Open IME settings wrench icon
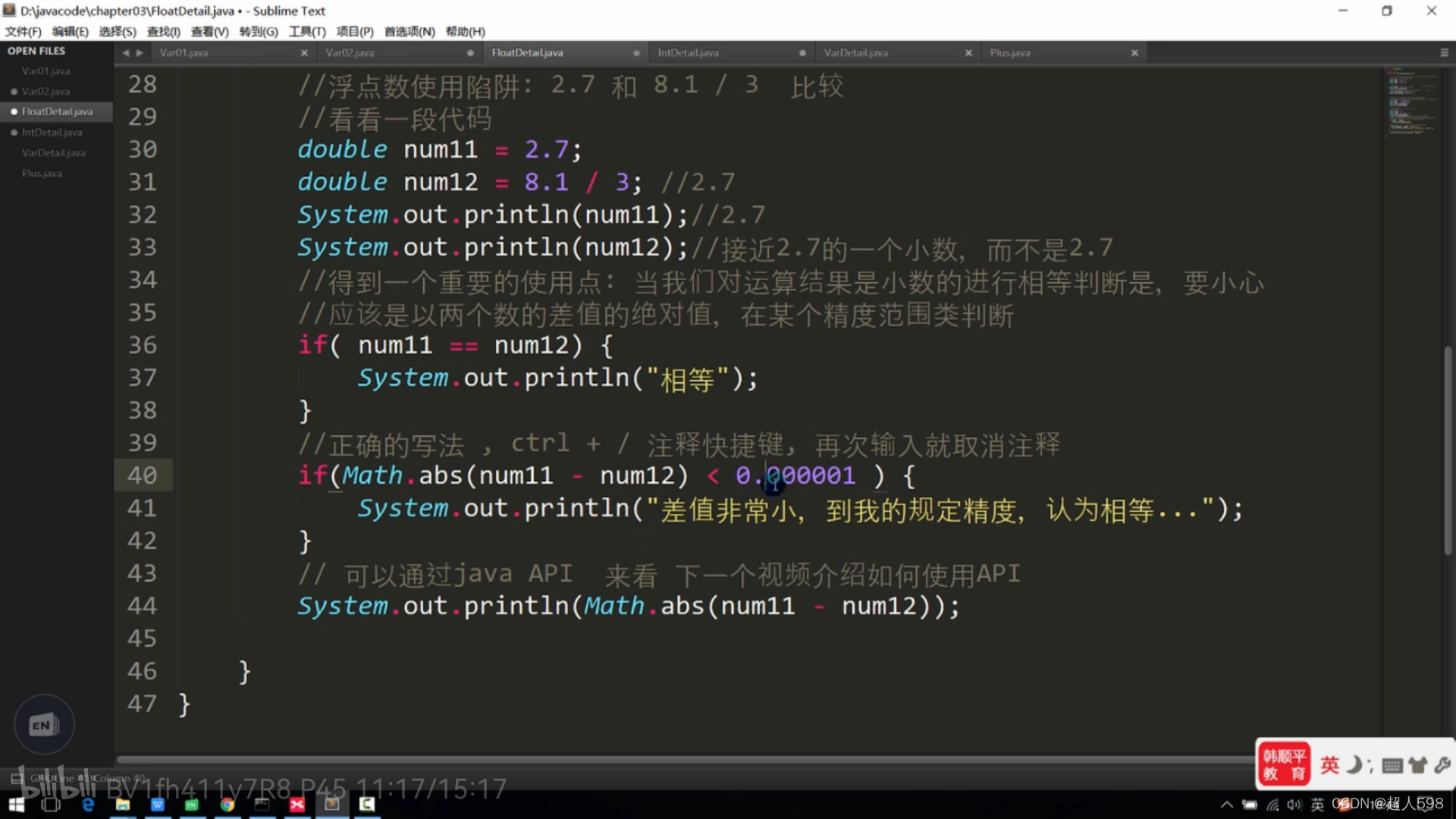The image size is (1456, 819). coord(1442,765)
